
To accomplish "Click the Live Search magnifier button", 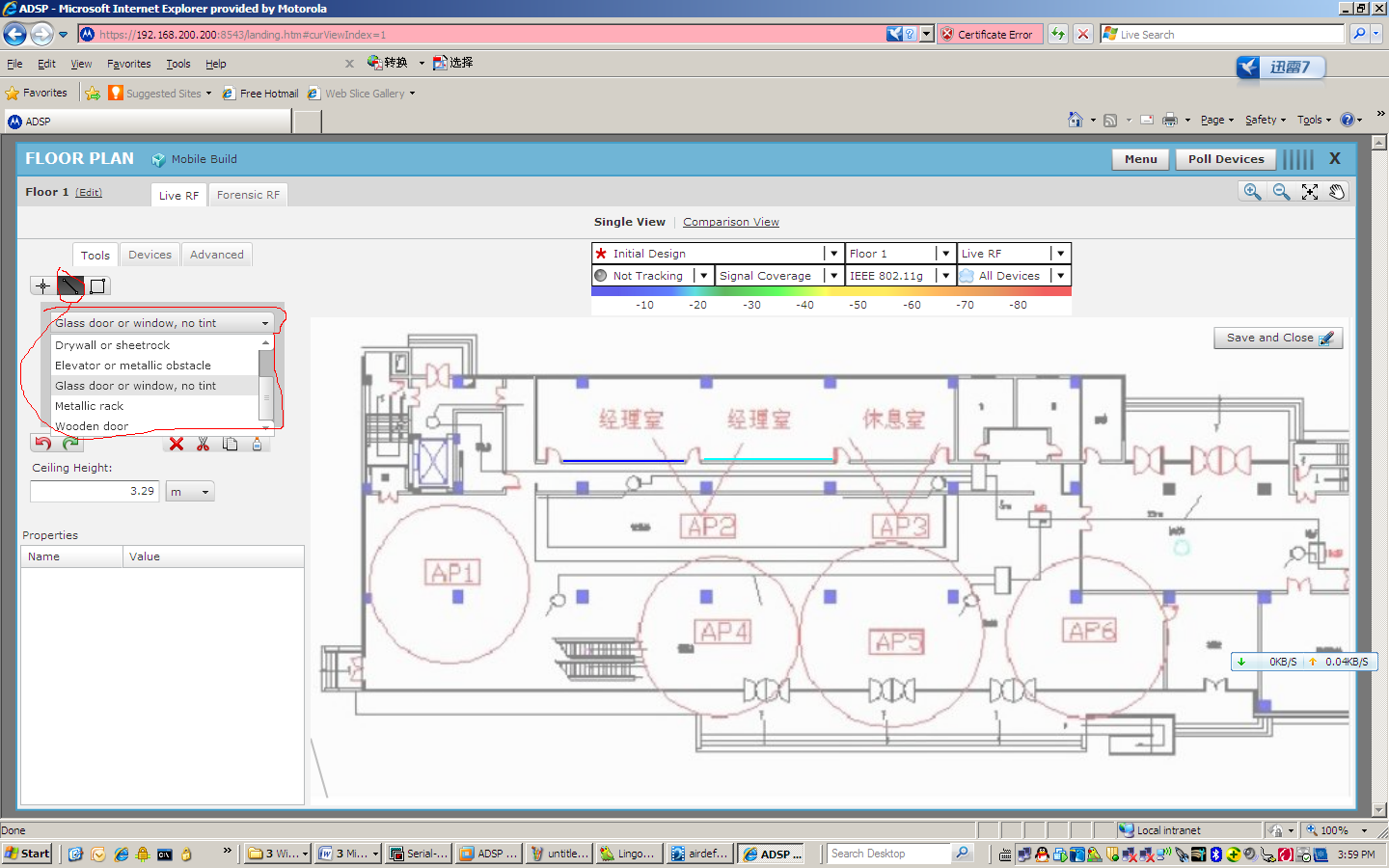I will tap(1359, 34).
